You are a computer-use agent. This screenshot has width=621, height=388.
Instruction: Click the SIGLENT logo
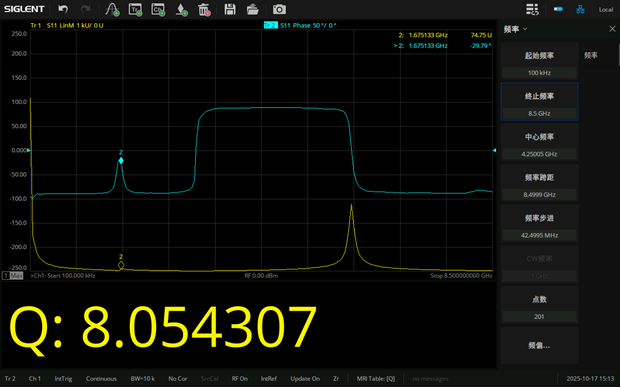coord(24,9)
